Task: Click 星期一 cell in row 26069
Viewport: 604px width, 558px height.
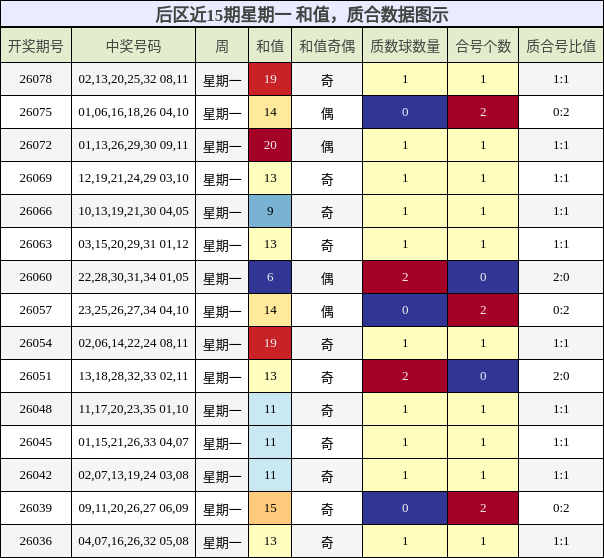Action: [222, 179]
